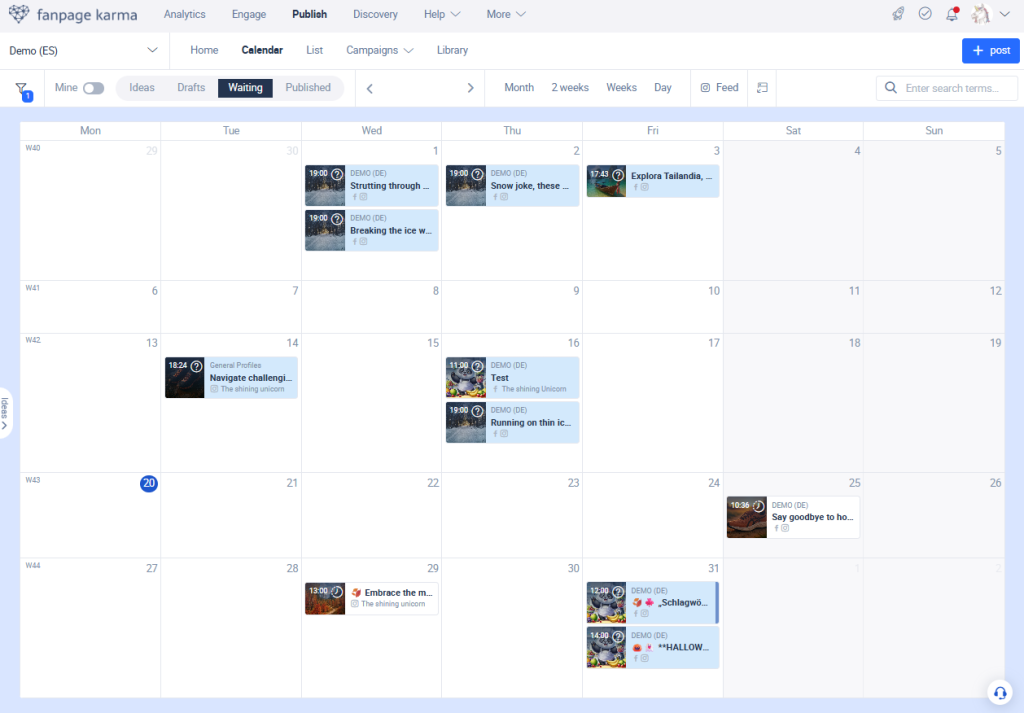The width and height of the screenshot is (1024, 713).
Task: Switch to the List tab
Action: point(314,50)
